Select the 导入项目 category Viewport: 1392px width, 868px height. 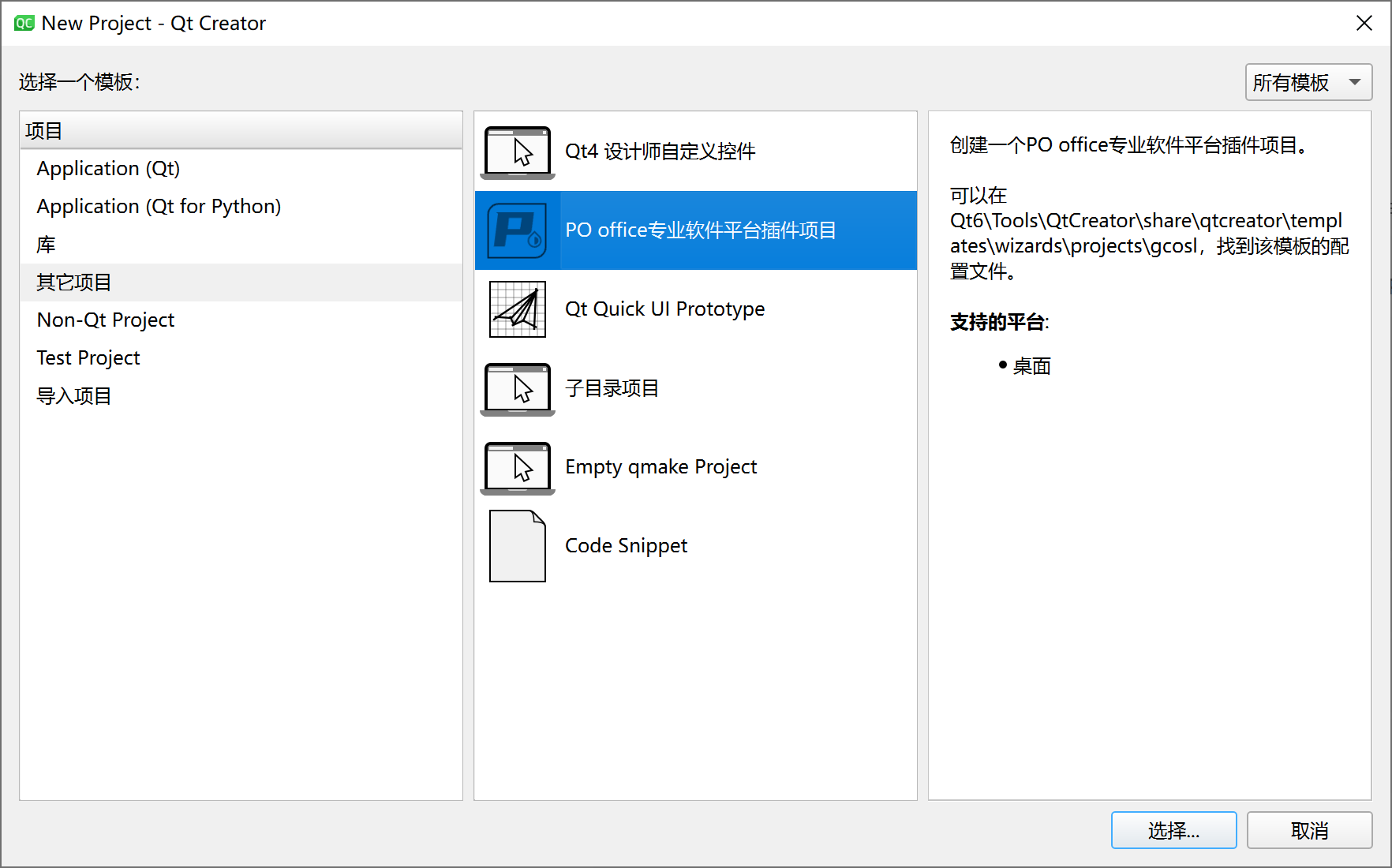point(241,396)
